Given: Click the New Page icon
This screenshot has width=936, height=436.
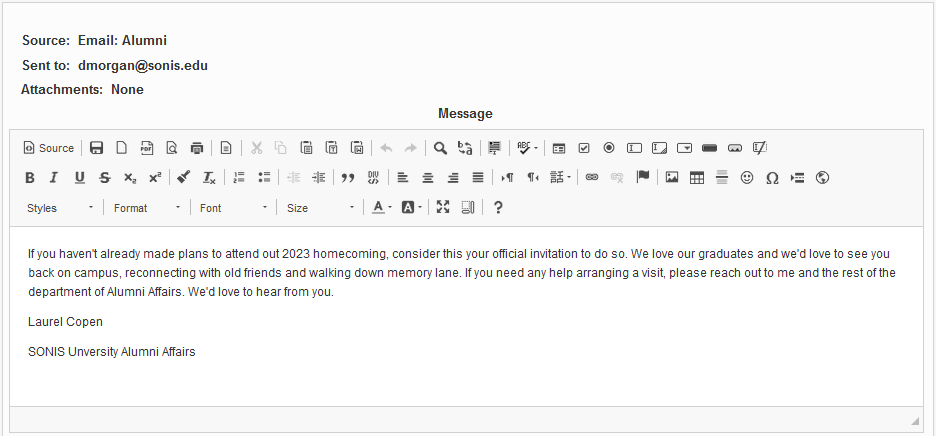Looking at the screenshot, I should [121, 148].
